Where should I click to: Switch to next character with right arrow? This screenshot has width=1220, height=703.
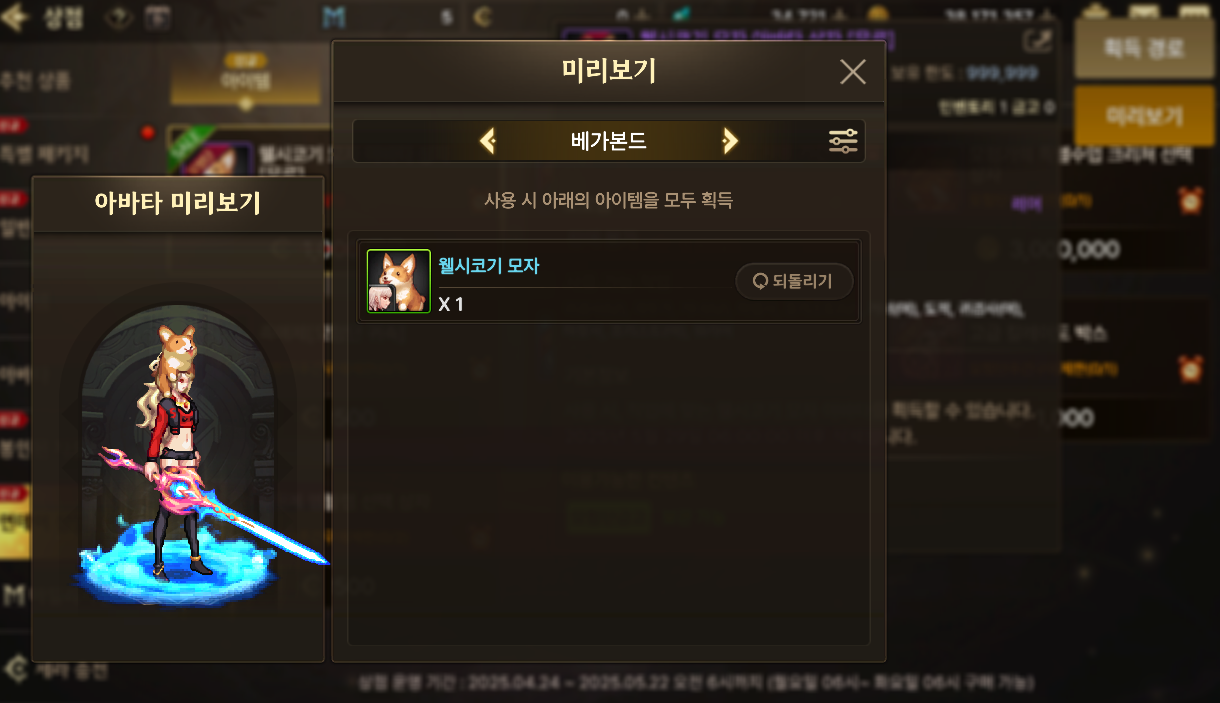pos(730,141)
